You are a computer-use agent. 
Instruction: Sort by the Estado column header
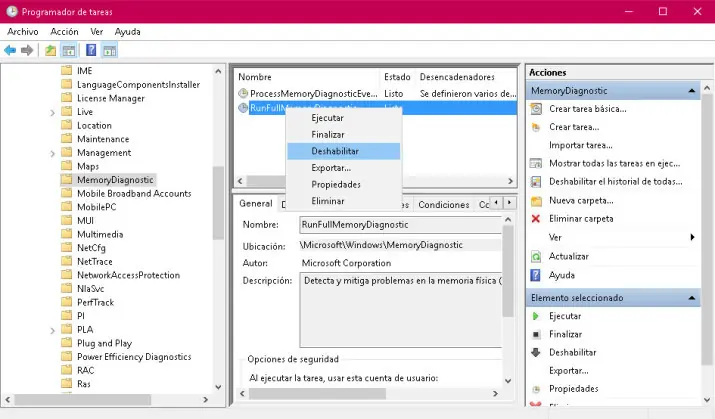(397, 77)
